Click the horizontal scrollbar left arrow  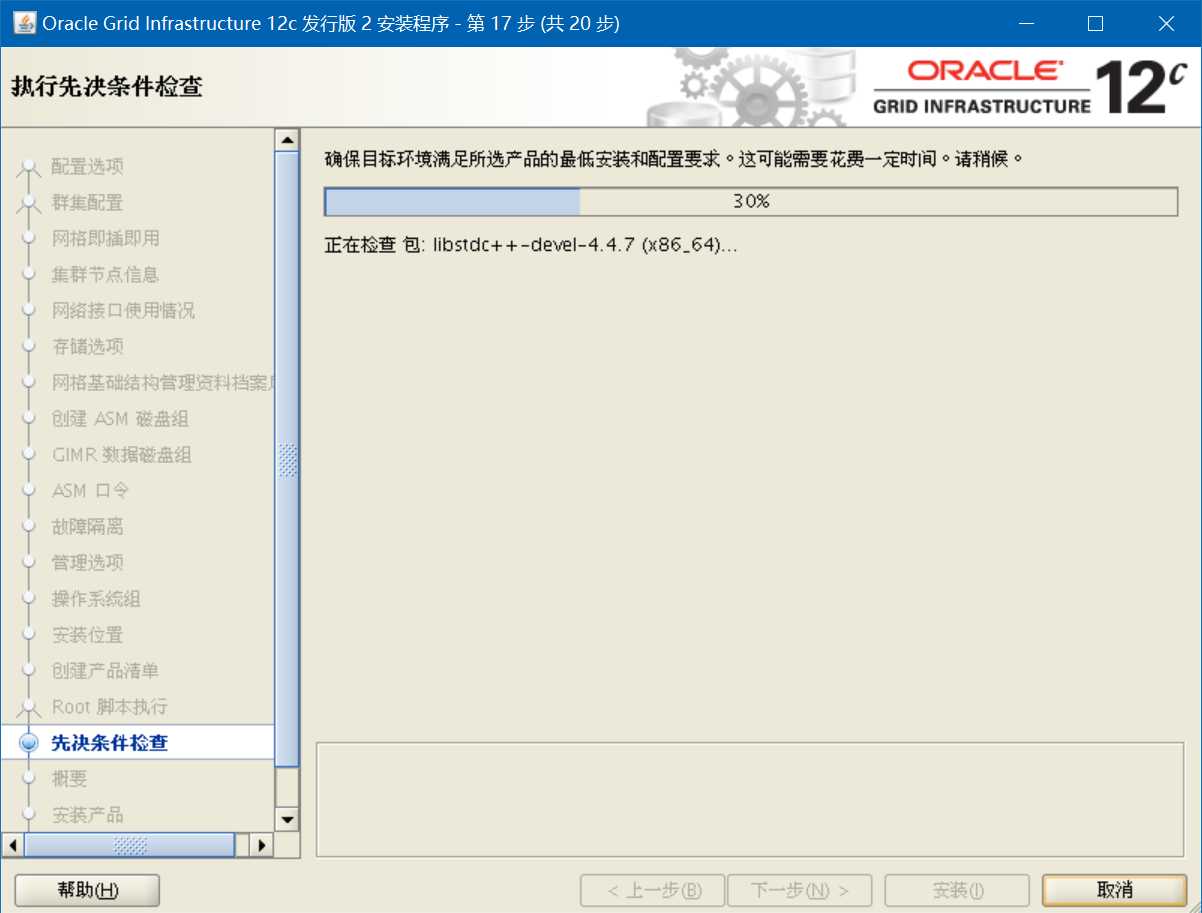[x=12, y=845]
